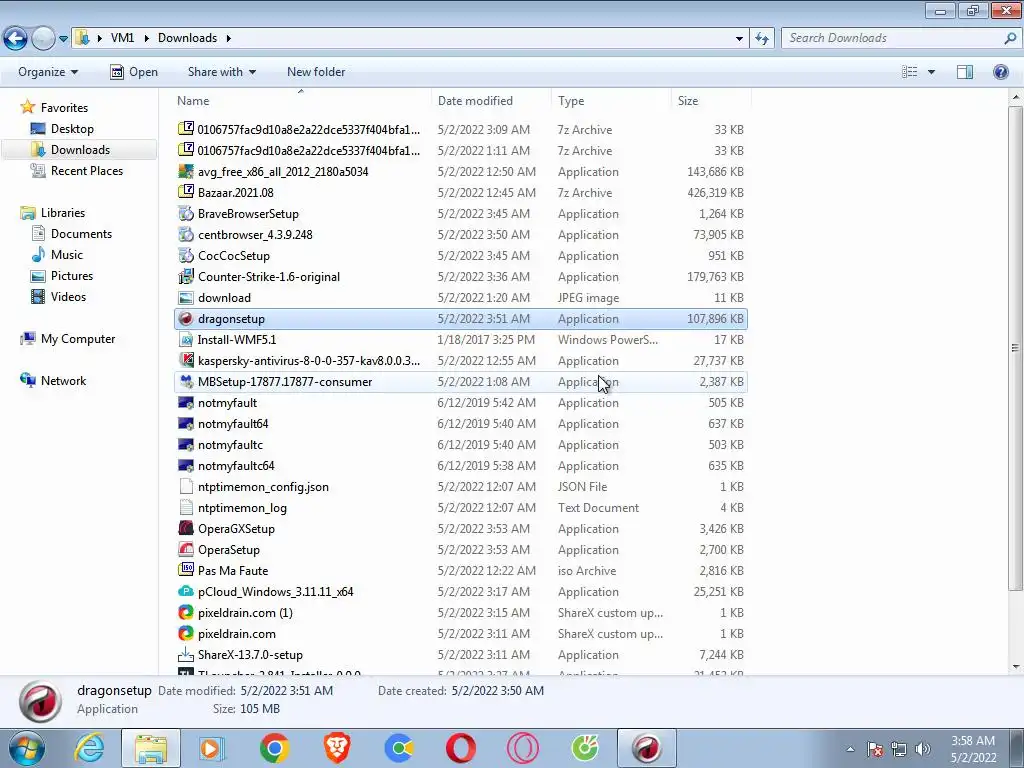1024x768 pixels.
Task: Select the notmyfault64 application icon
Action: point(186,424)
